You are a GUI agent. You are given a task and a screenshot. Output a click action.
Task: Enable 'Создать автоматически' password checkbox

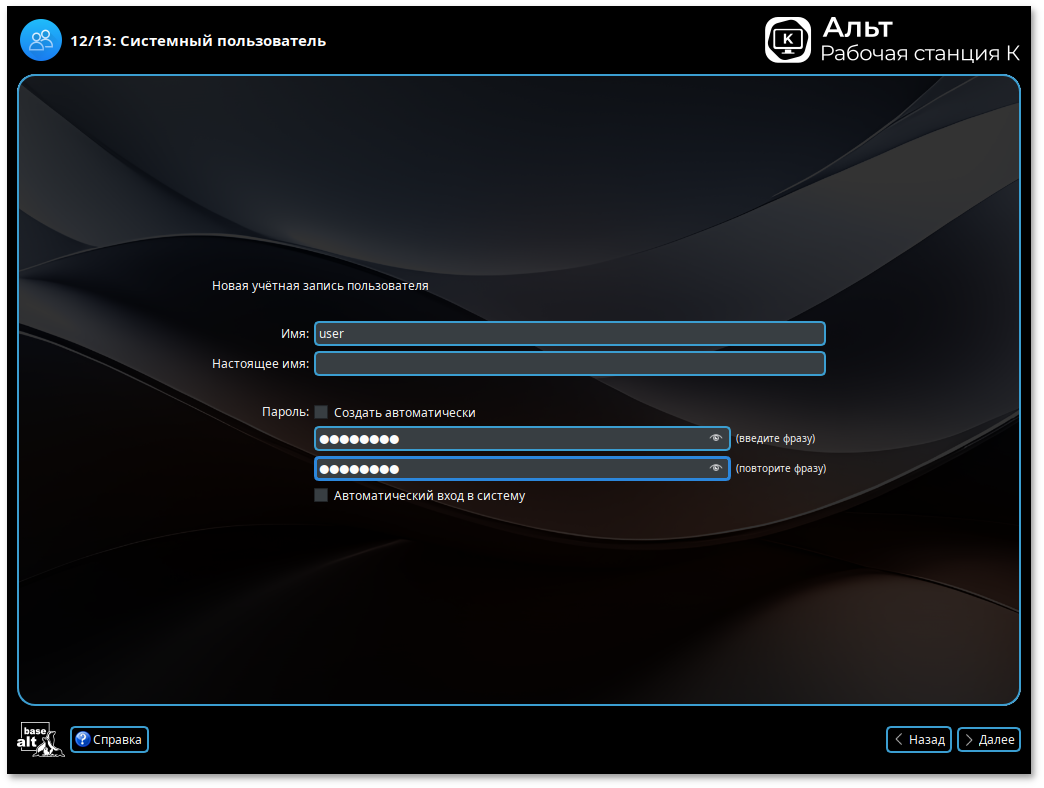(321, 412)
